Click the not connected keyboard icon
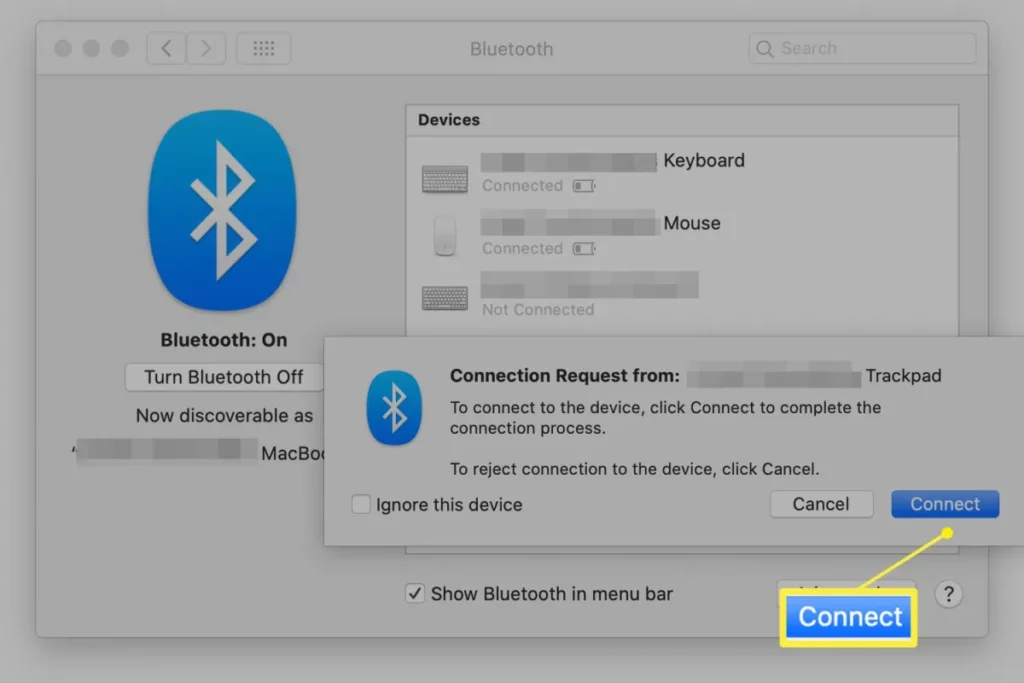Image resolution: width=1024 pixels, height=683 pixels. (x=445, y=298)
